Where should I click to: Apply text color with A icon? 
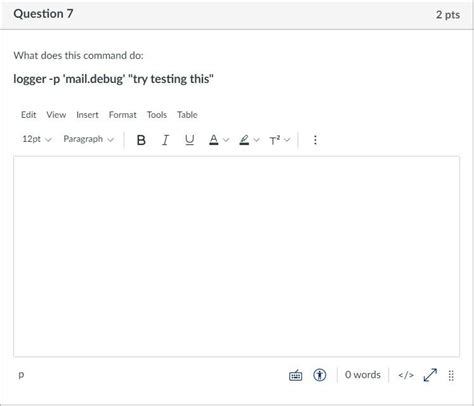[x=214, y=140]
